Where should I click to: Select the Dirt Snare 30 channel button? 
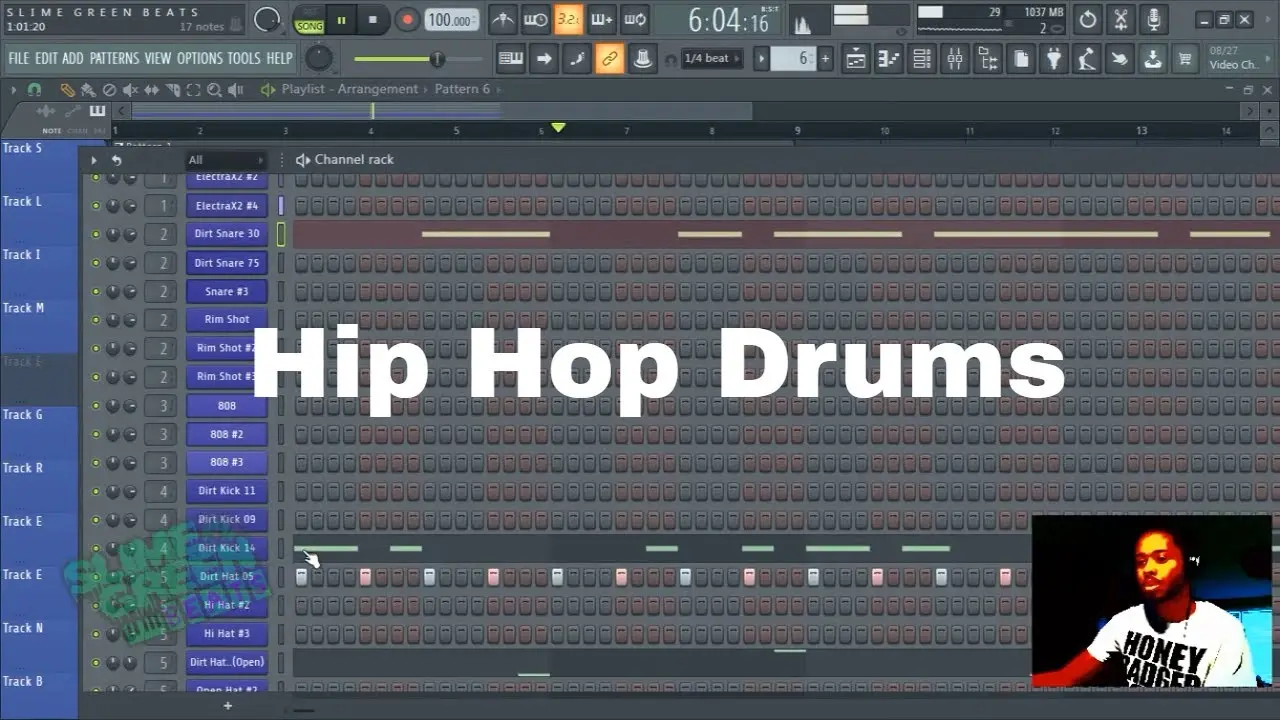[226, 234]
